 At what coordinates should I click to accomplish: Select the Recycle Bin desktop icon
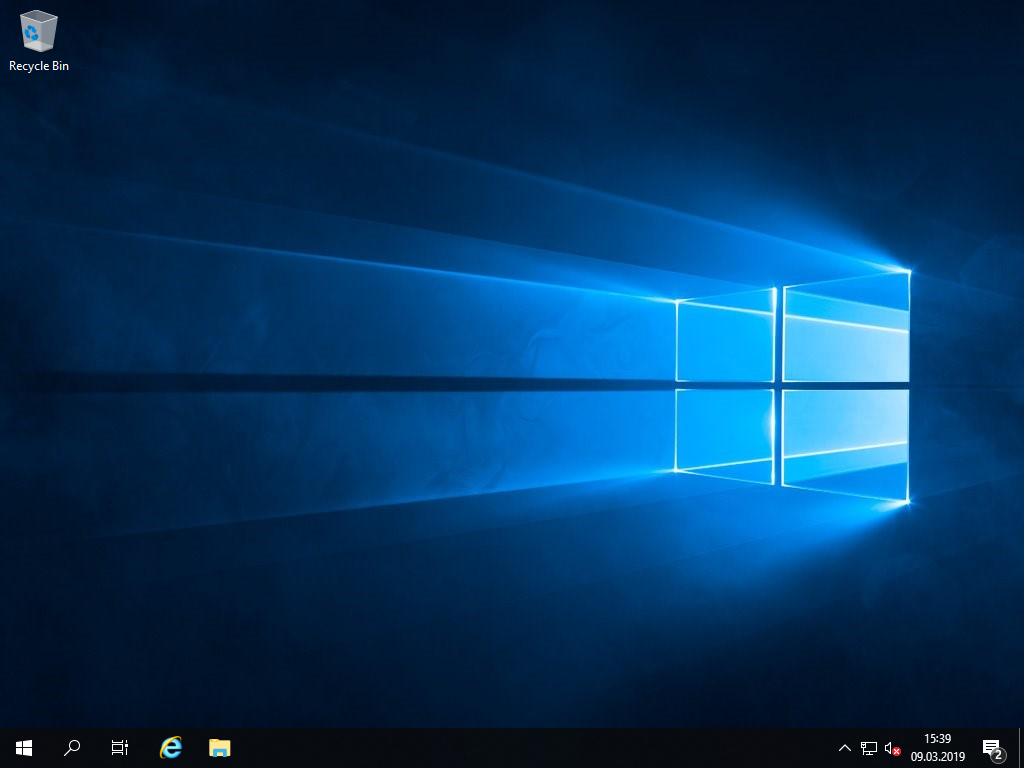pyautogui.click(x=39, y=40)
